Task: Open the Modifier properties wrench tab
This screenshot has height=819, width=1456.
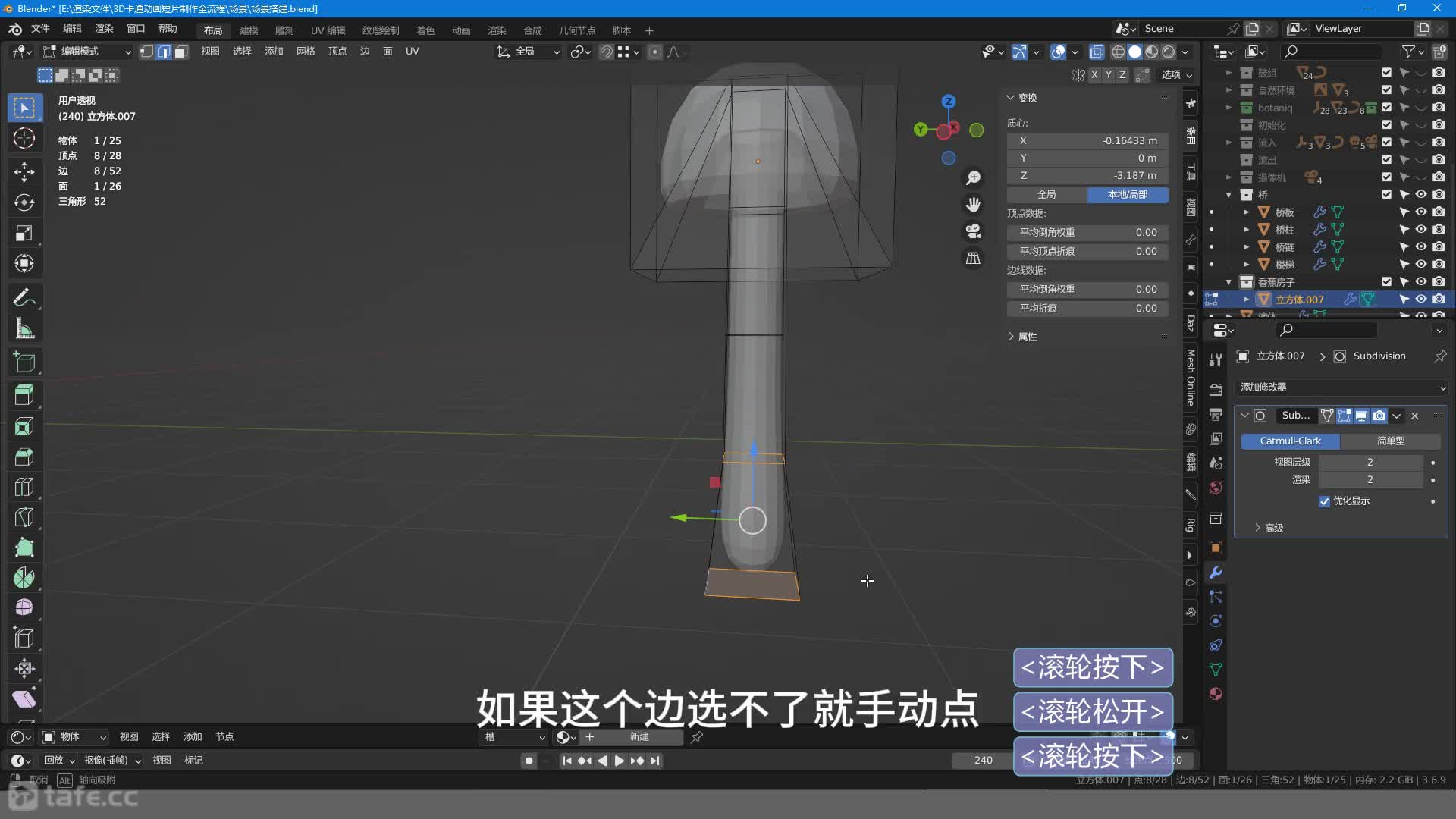Action: click(1216, 573)
